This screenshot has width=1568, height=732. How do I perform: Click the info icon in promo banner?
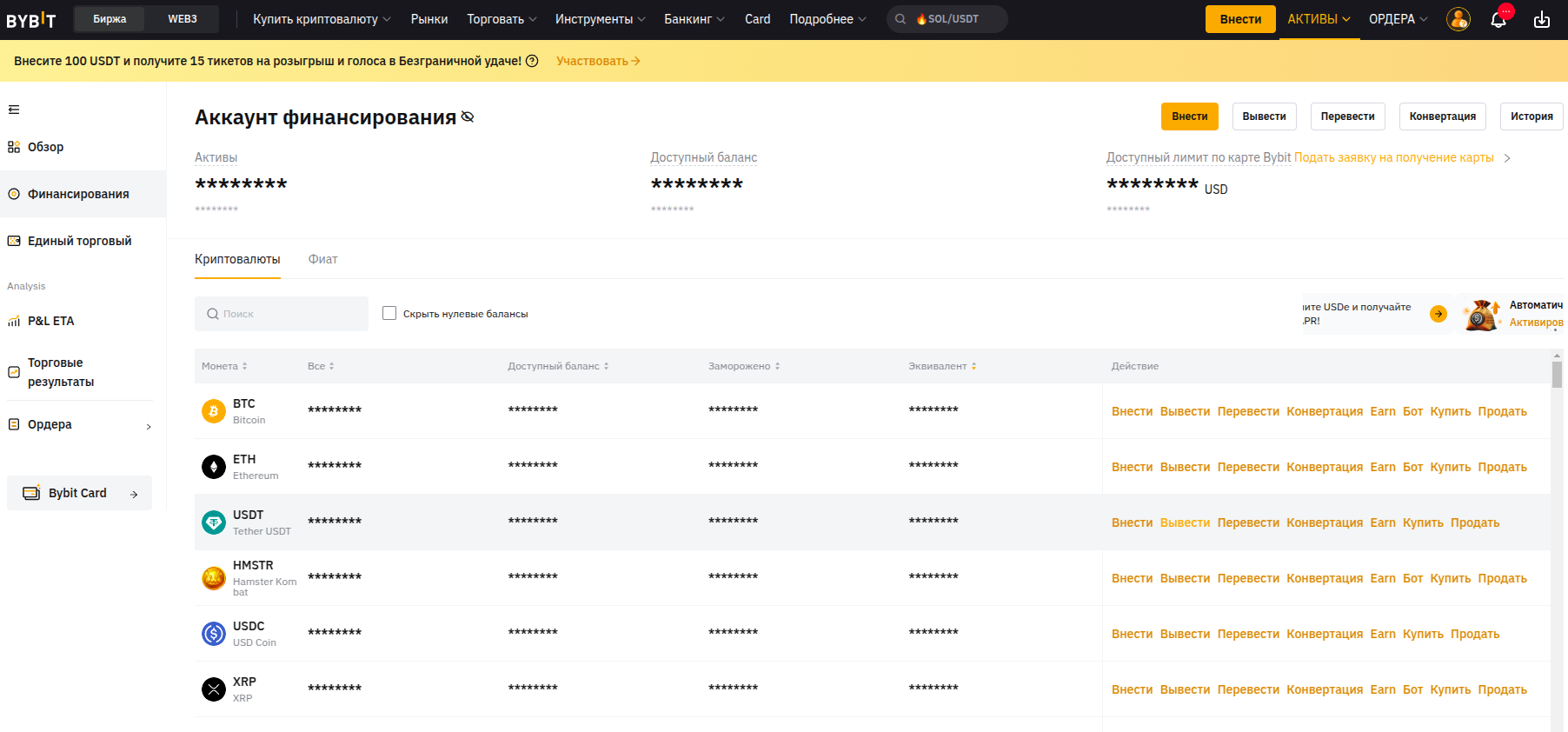[x=532, y=61]
